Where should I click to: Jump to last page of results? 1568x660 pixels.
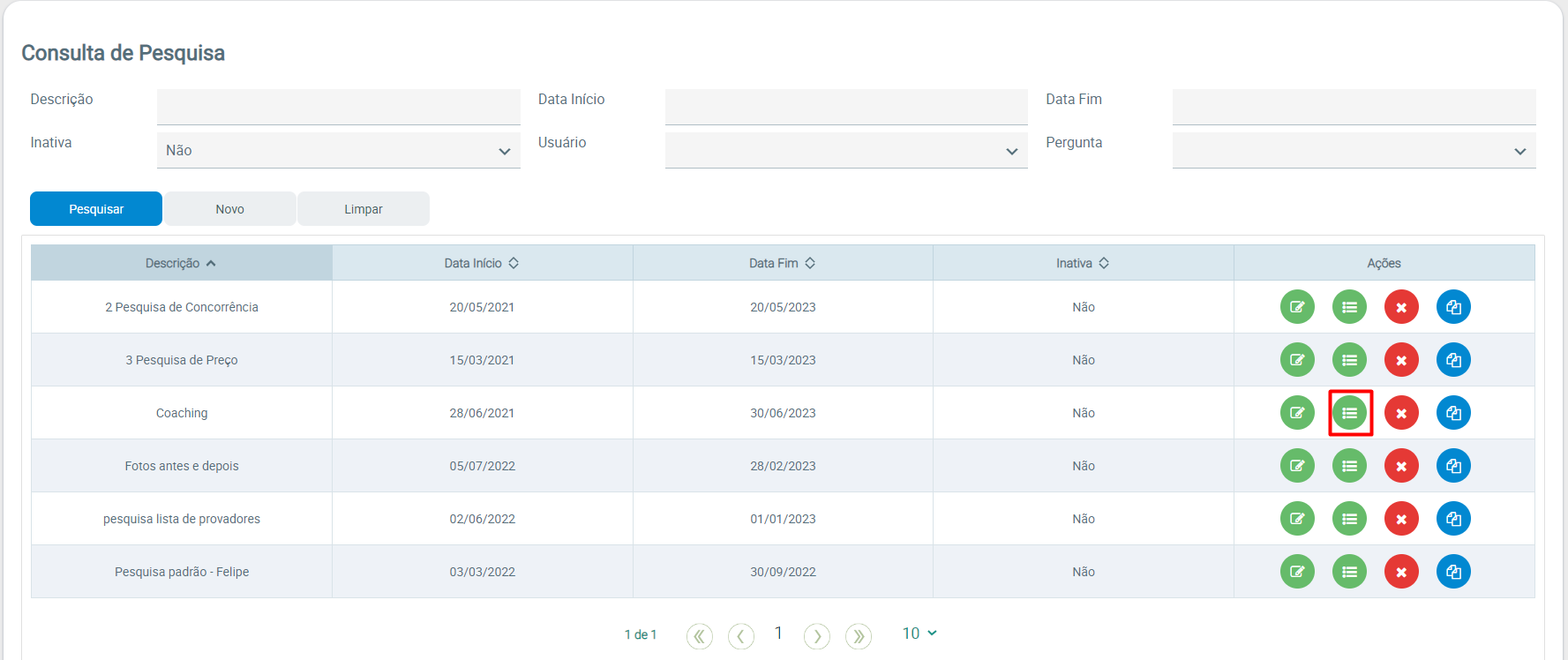858,635
